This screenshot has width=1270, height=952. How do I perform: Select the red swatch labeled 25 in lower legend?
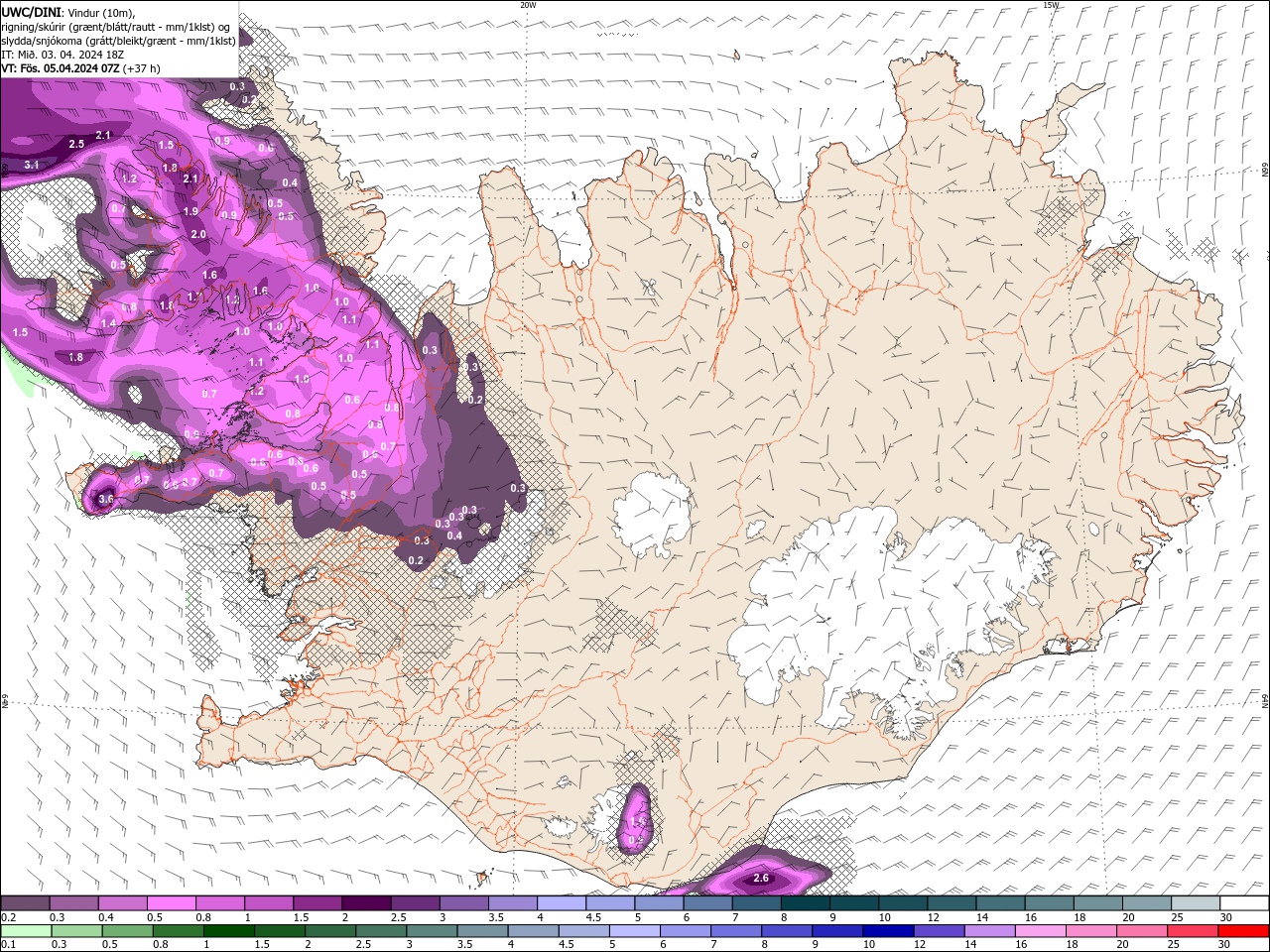1192,930
